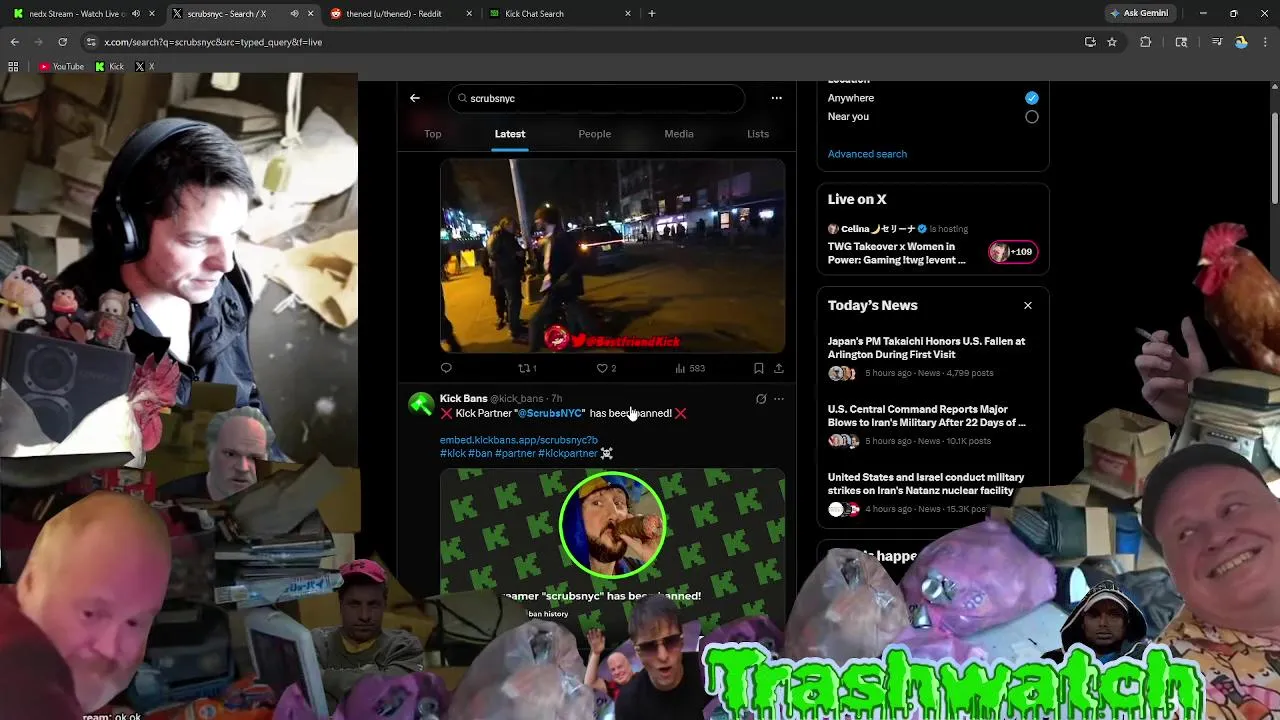
Task: Switch to the People search tab
Action: click(x=594, y=134)
